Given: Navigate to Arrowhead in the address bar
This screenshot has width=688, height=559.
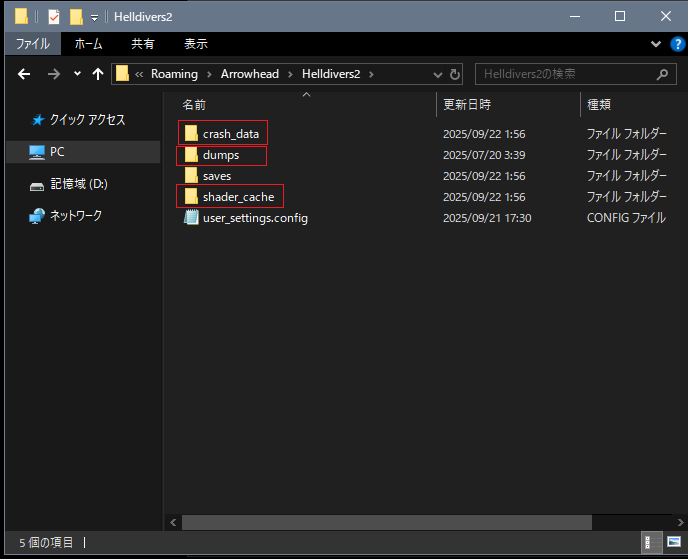Looking at the screenshot, I should [x=250, y=74].
